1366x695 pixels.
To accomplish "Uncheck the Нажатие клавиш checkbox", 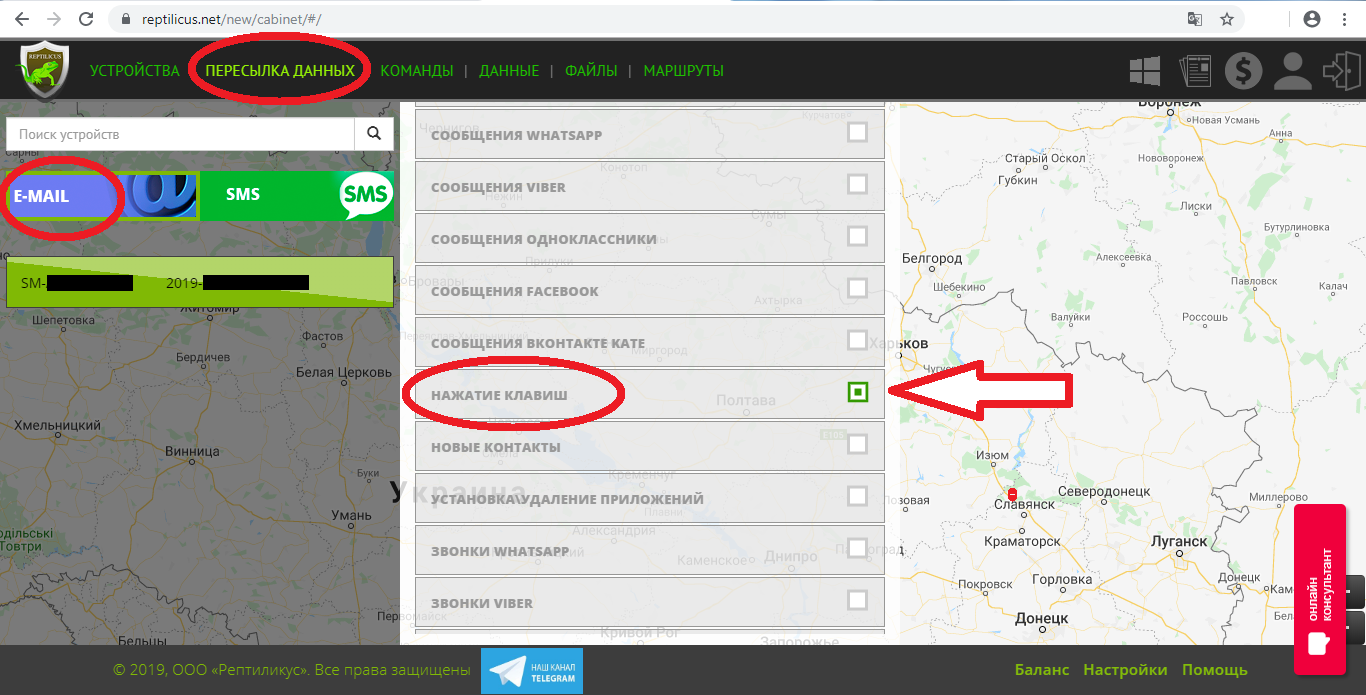I will (x=857, y=392).
